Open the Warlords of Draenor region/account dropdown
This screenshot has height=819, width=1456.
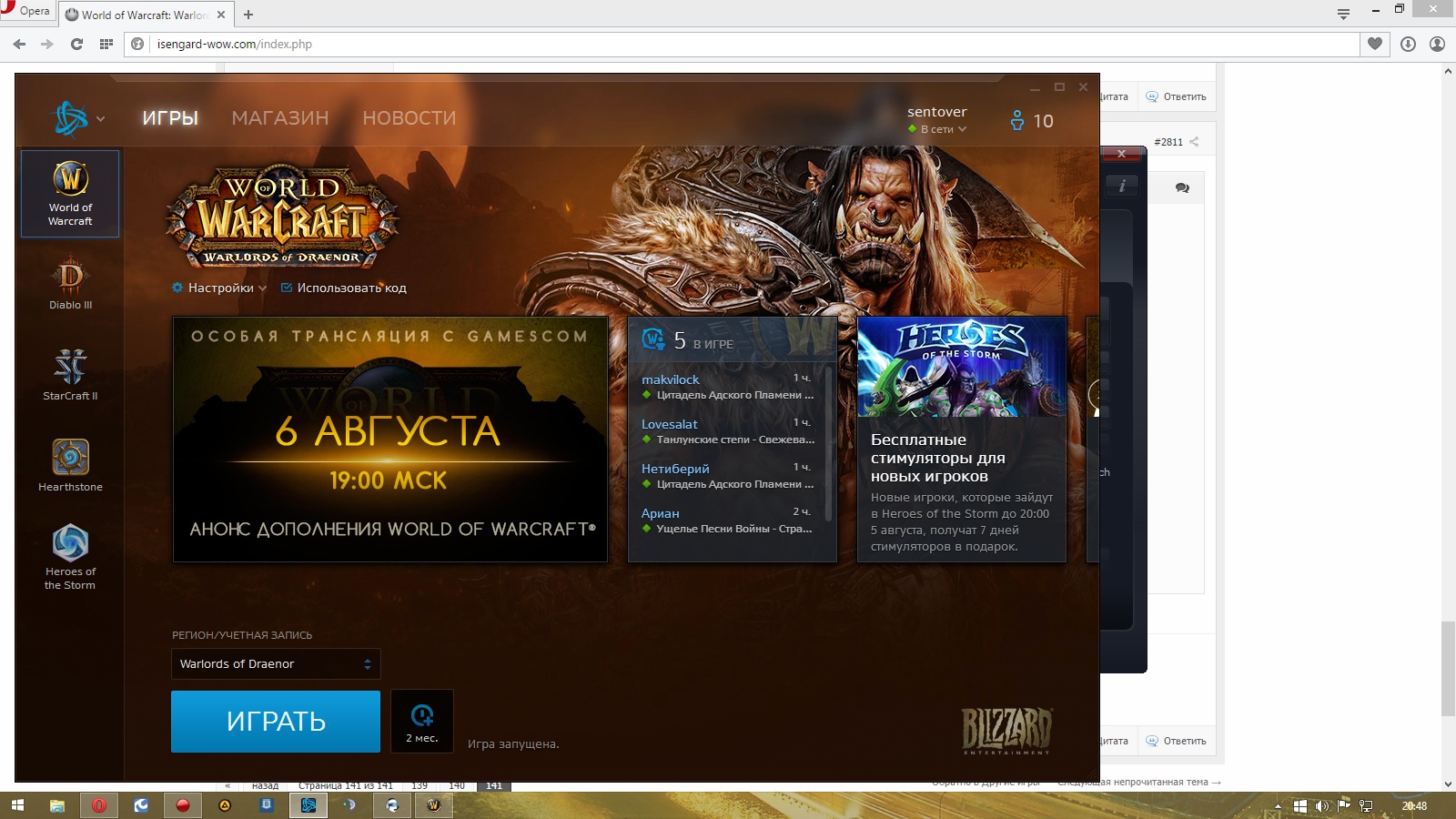(x=276, y=663)
